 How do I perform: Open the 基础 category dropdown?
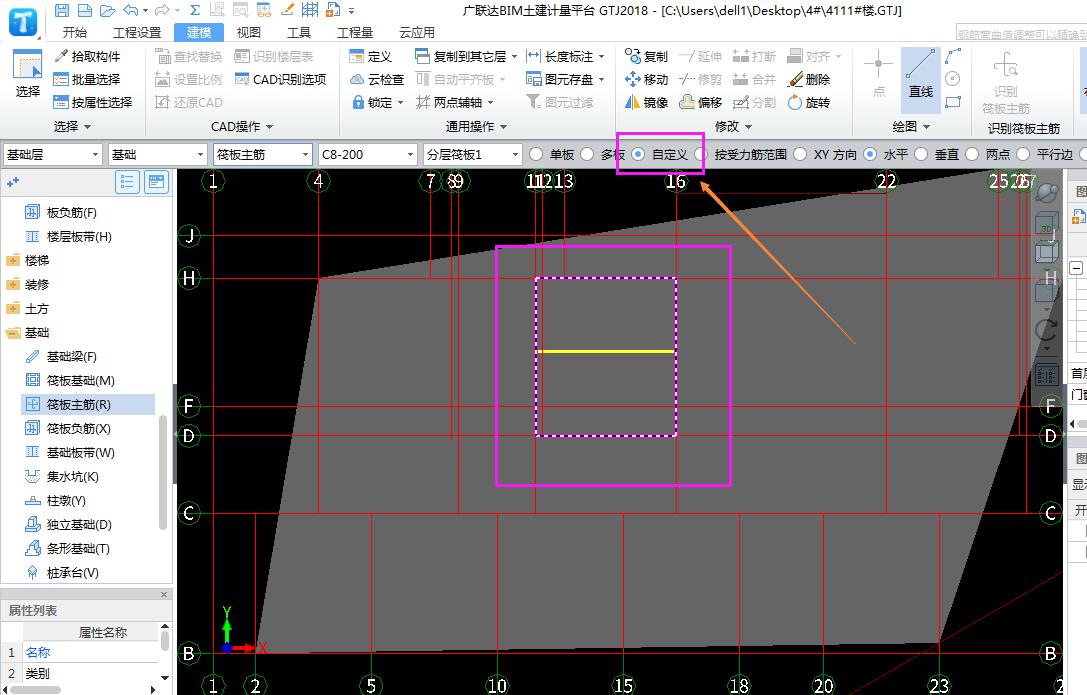157,154
